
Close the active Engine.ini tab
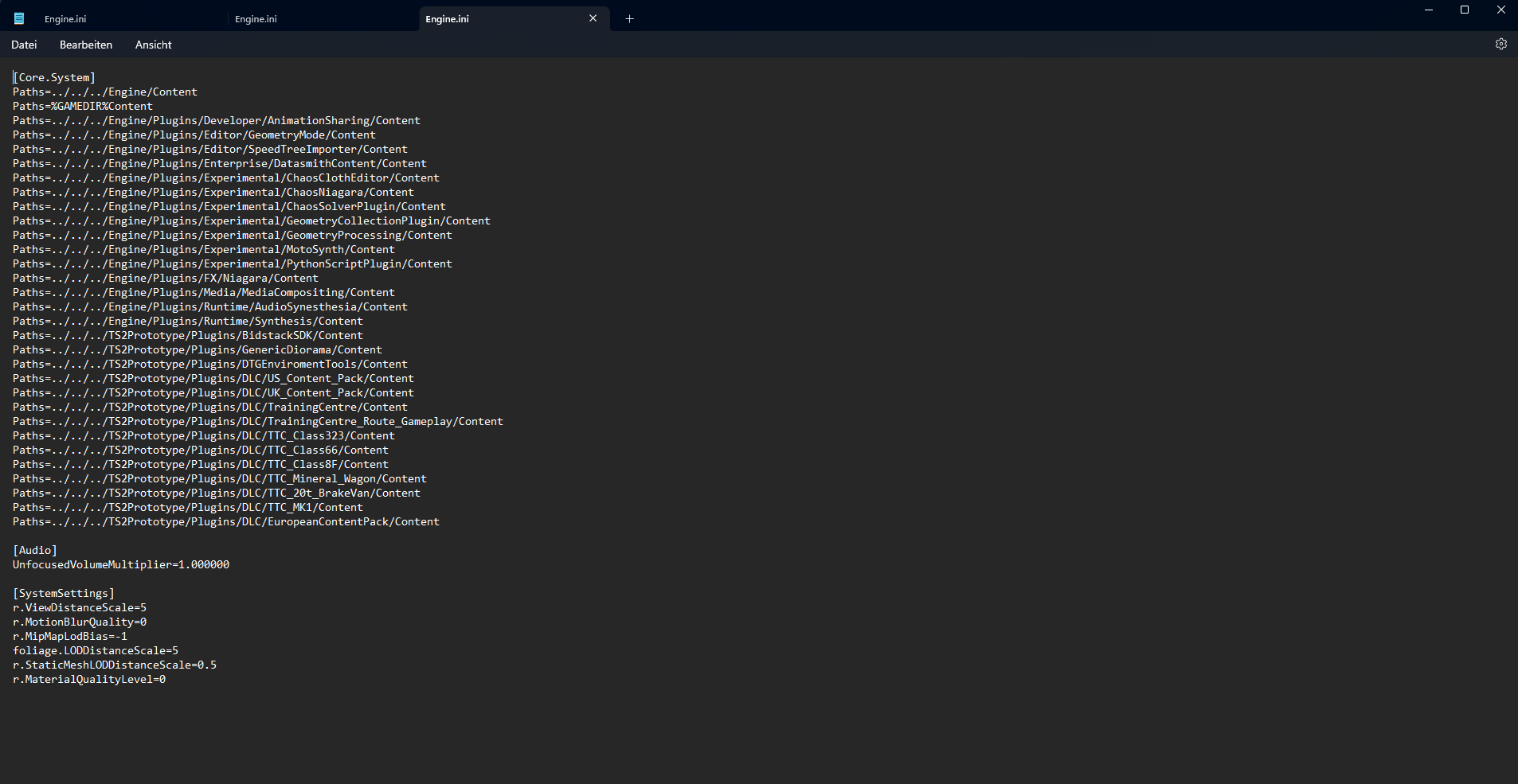click(593, 18)
